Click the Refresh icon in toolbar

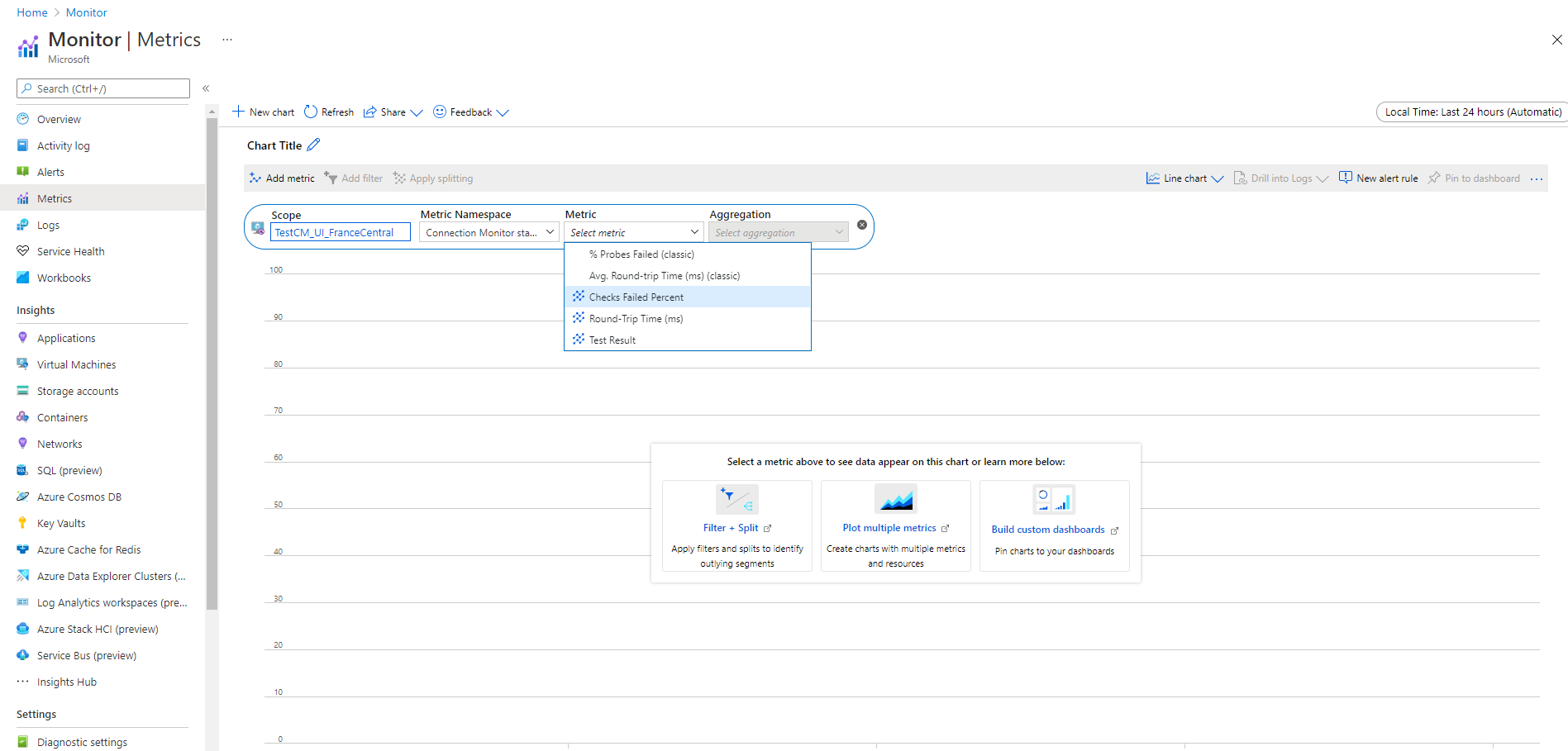[311, 112]
